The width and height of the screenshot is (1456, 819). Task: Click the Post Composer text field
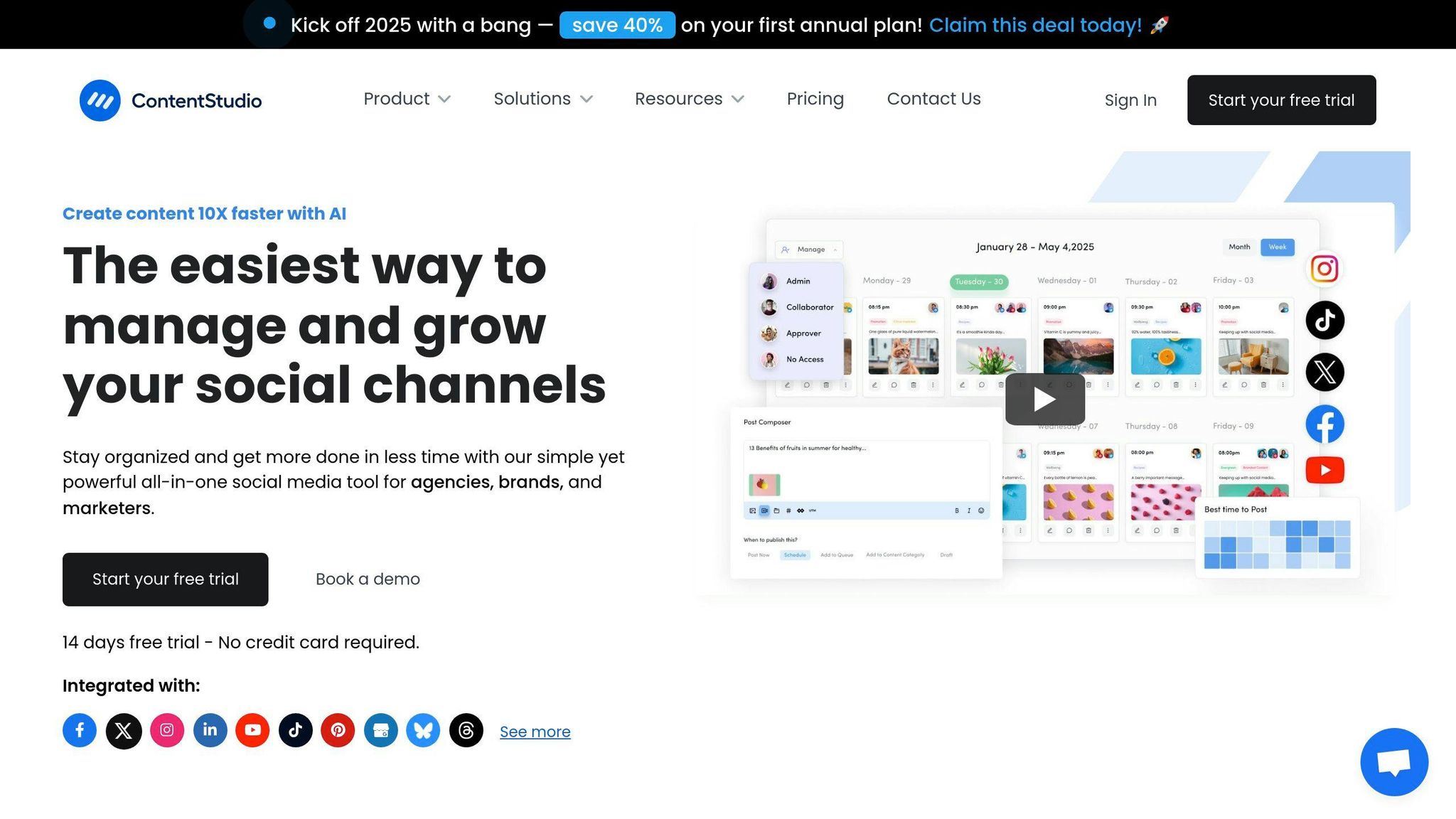tap(867, 471)
